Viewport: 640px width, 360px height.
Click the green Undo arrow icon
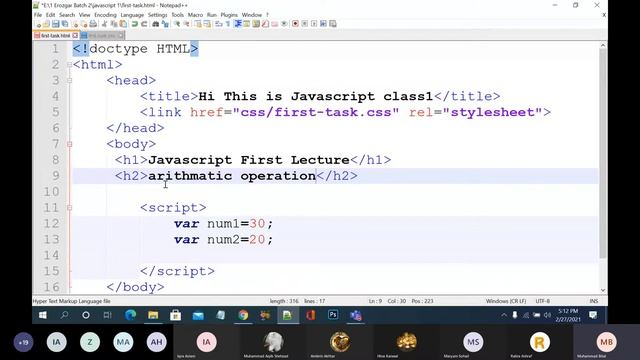coord(134,24)
